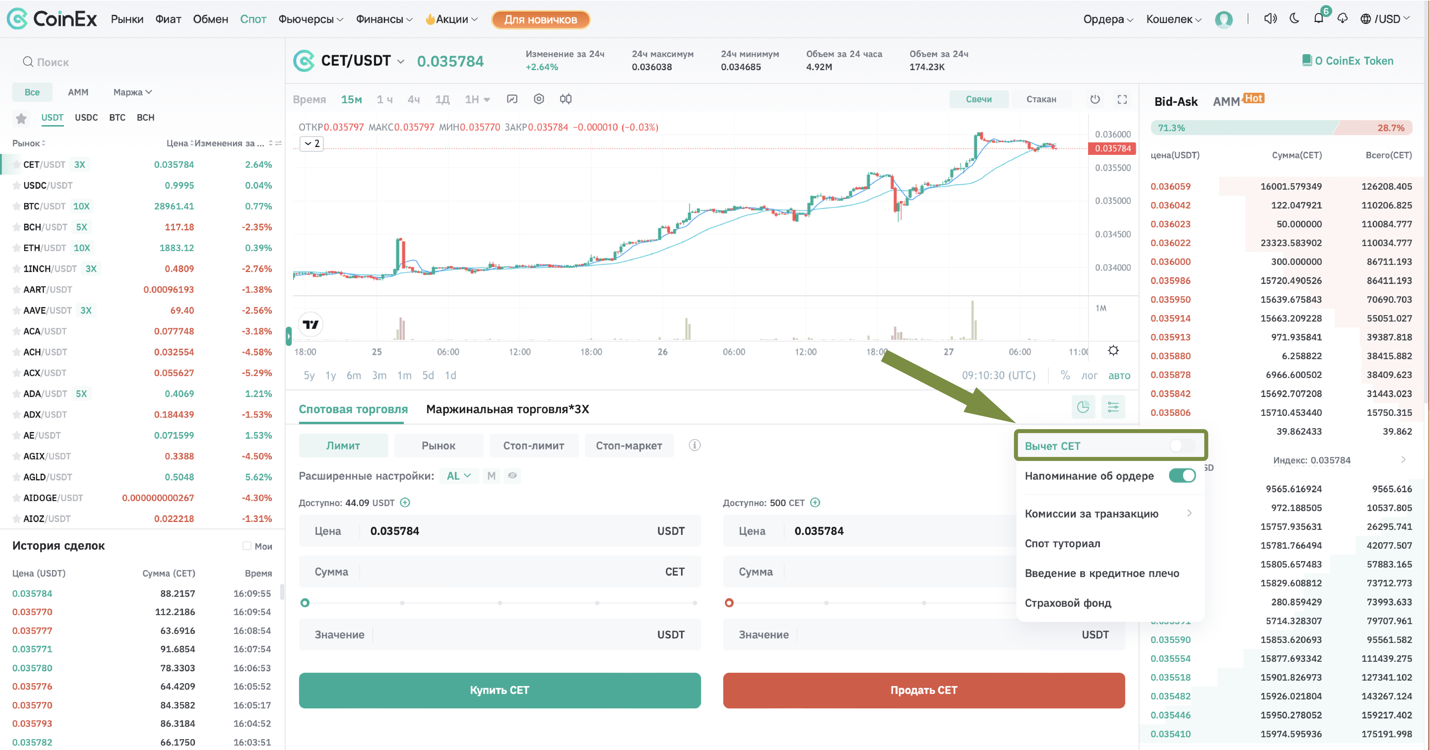Switch to Маржинальная торговля*3X tab

click(x=507, y=409)
